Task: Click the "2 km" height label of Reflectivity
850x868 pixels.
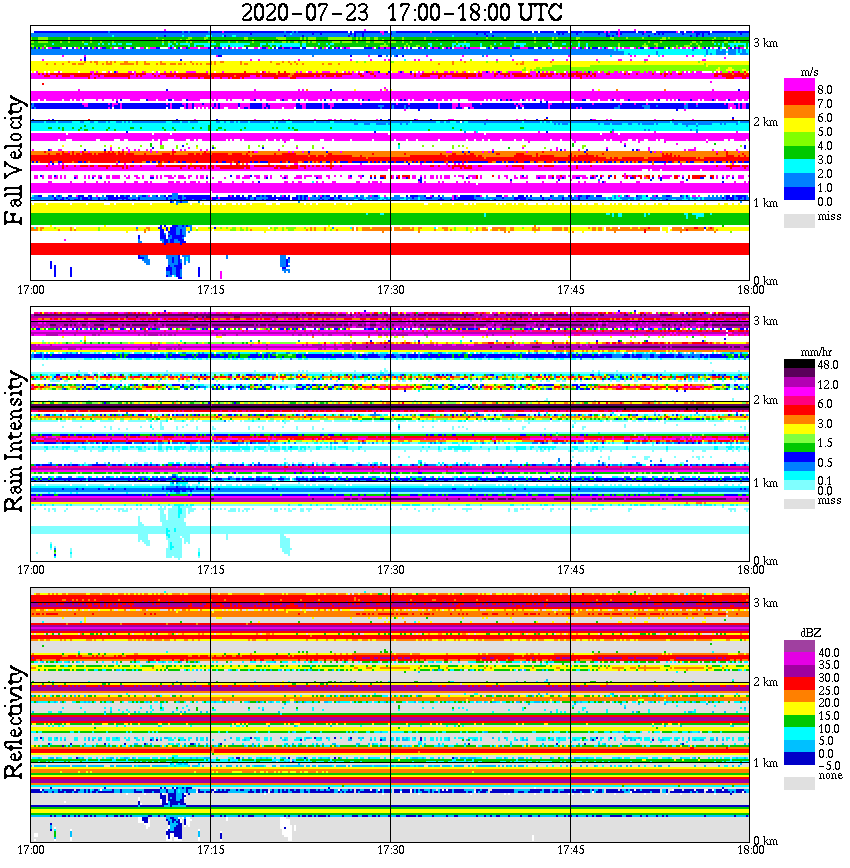Action: point(766,682)
